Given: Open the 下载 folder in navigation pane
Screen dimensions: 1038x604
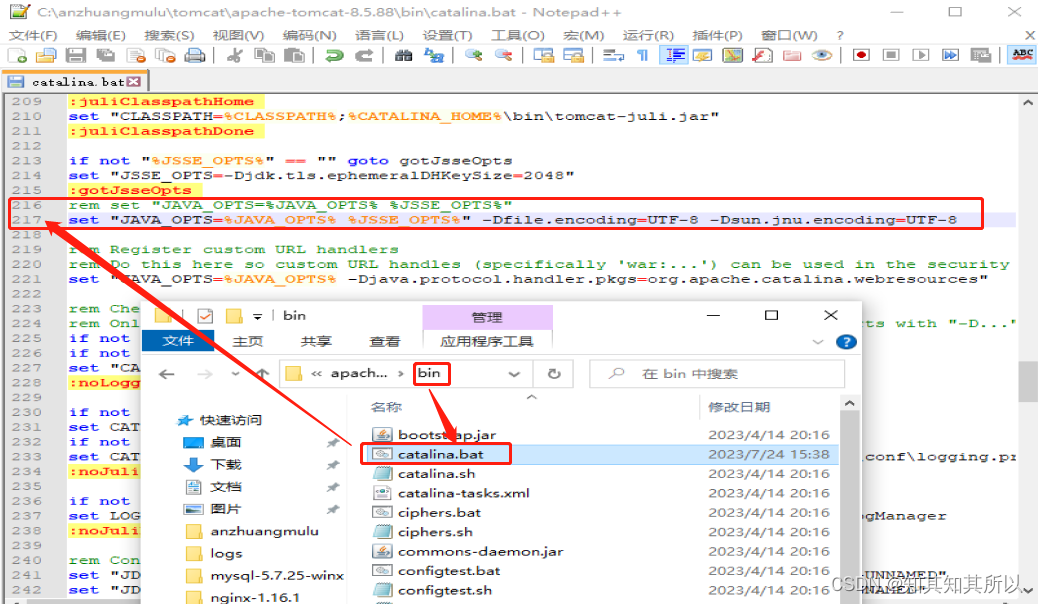Looking at the screenshot, I should pos(226,464).
